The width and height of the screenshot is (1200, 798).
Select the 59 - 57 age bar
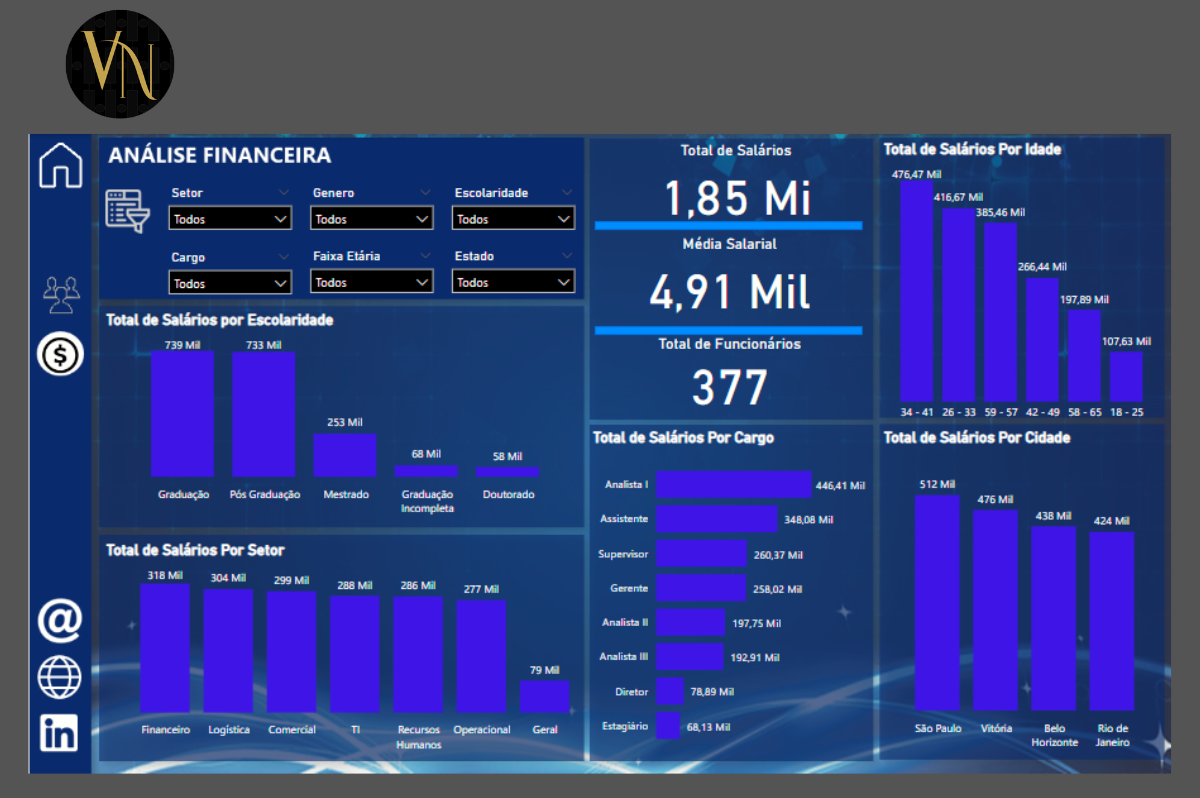pos(1000,312)
